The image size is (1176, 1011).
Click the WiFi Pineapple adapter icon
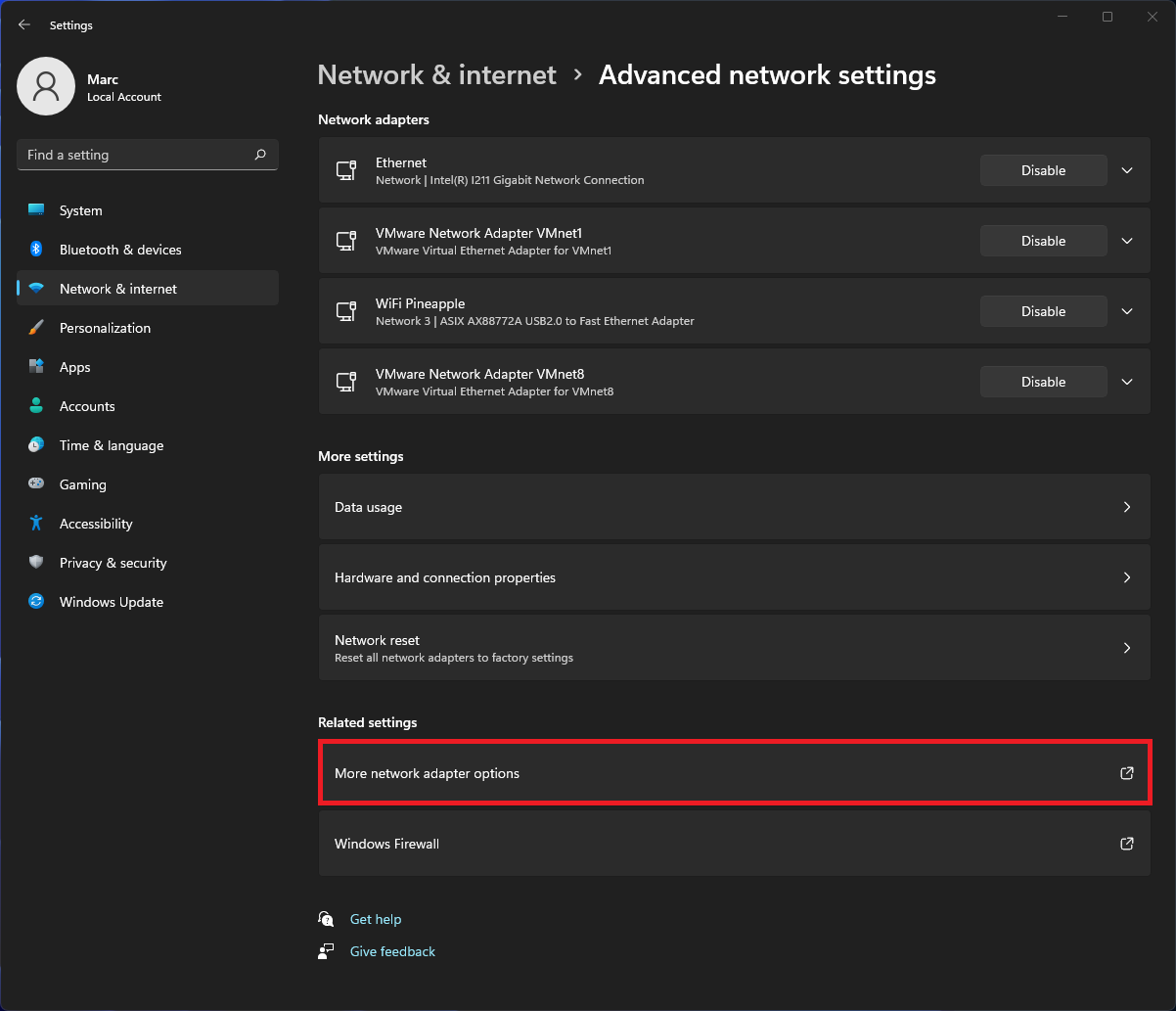[x=346, y=311]
